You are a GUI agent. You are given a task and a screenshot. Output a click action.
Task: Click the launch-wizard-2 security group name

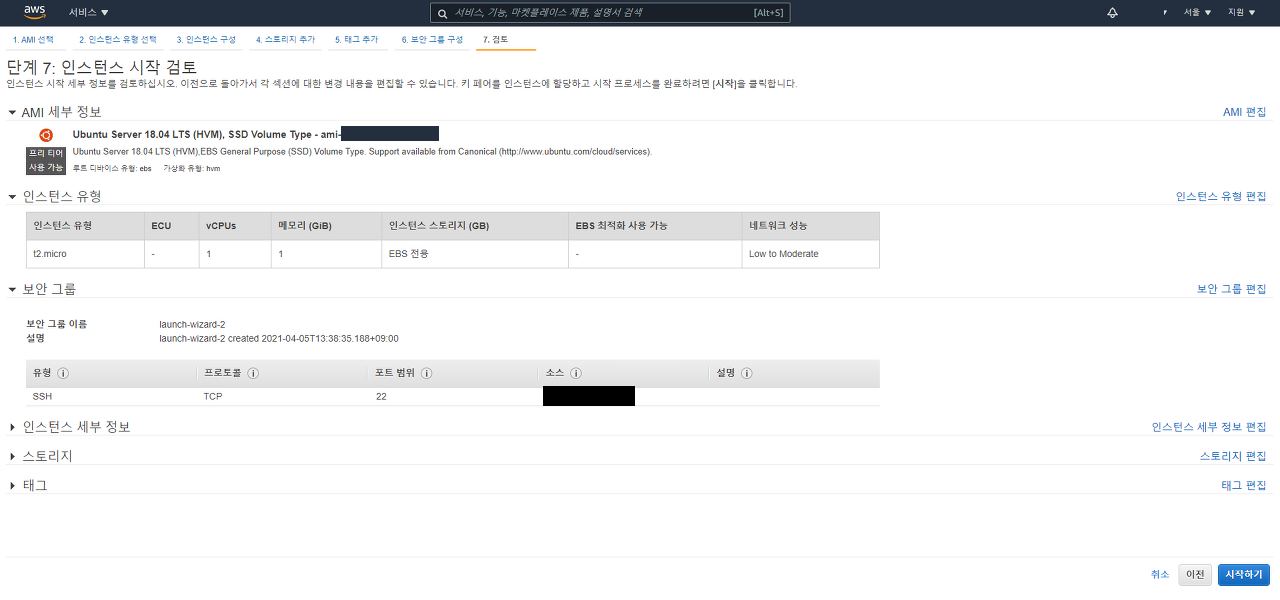click(192, 324)
